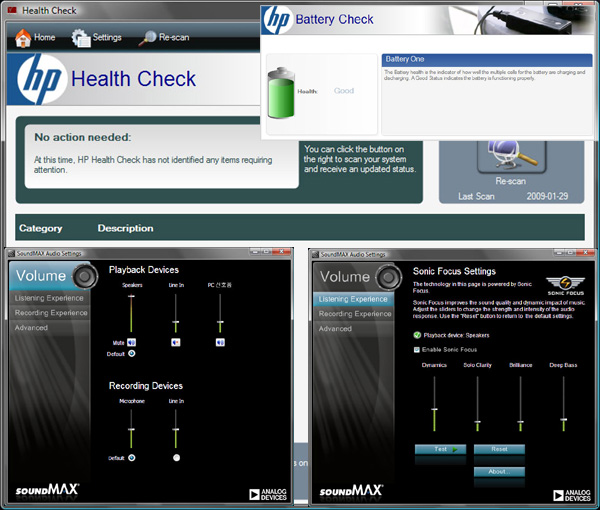Click the Deep Bass slider
The height and width of the screenshot is (510, 600).
click(x=564, y=404)
